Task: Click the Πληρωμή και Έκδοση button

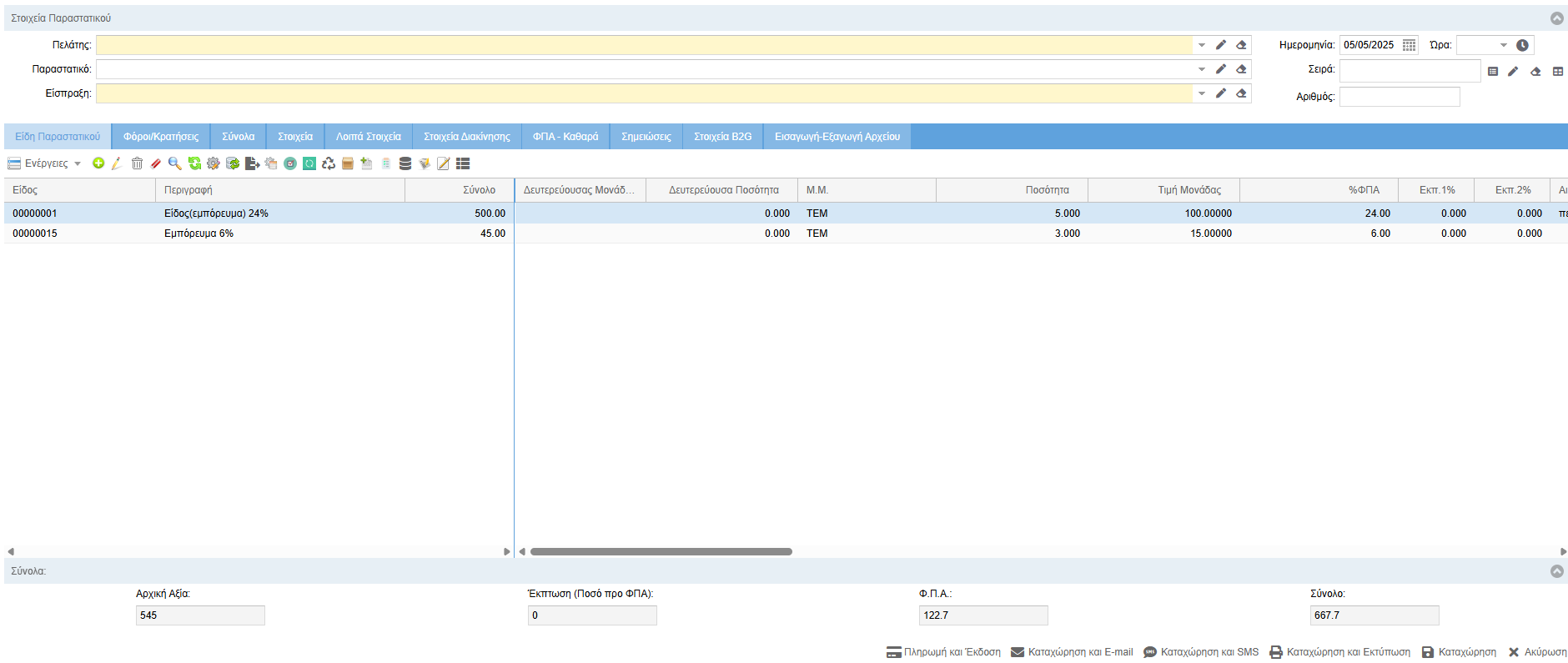Action: point(943,652)
